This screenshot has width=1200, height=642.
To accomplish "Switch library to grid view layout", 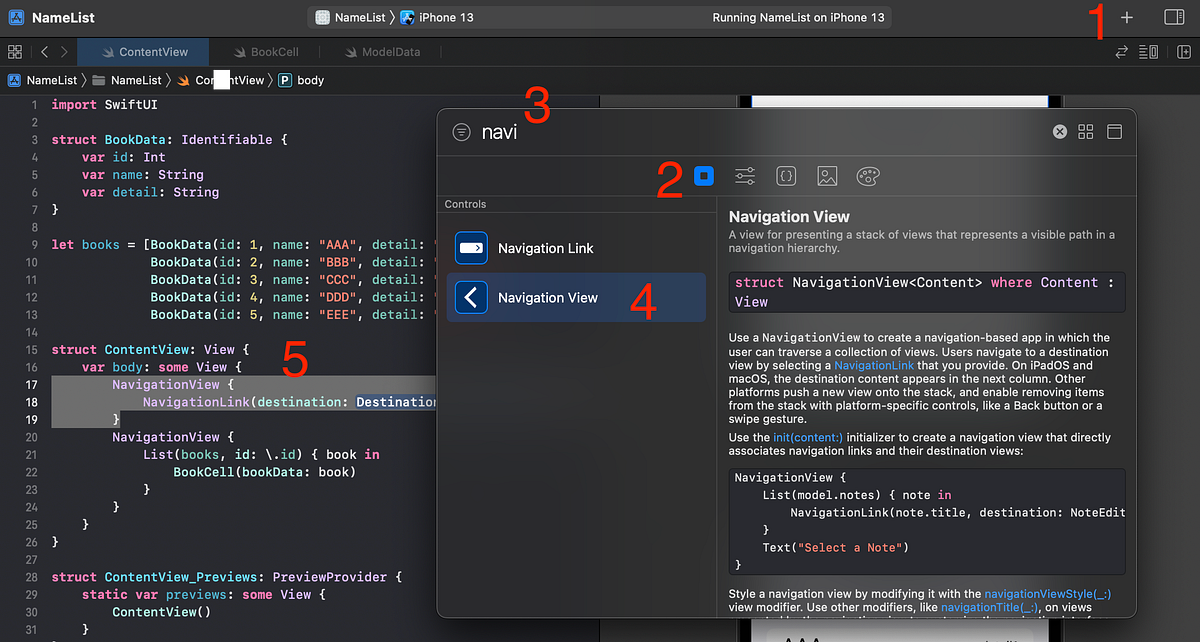I will [1085, 131].
